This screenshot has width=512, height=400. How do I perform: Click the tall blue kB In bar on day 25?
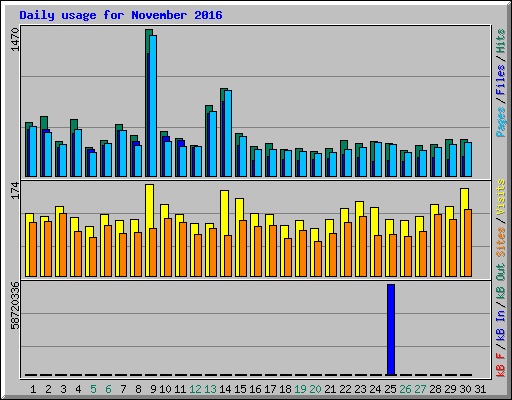pyautogui.click(x=391, y=330)
